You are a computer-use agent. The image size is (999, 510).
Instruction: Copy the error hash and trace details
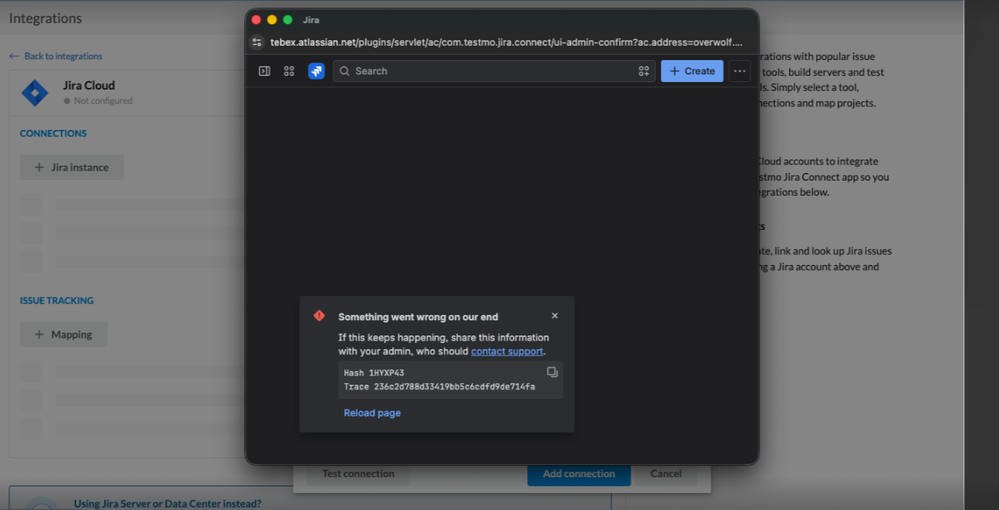[x=552, y=372]
